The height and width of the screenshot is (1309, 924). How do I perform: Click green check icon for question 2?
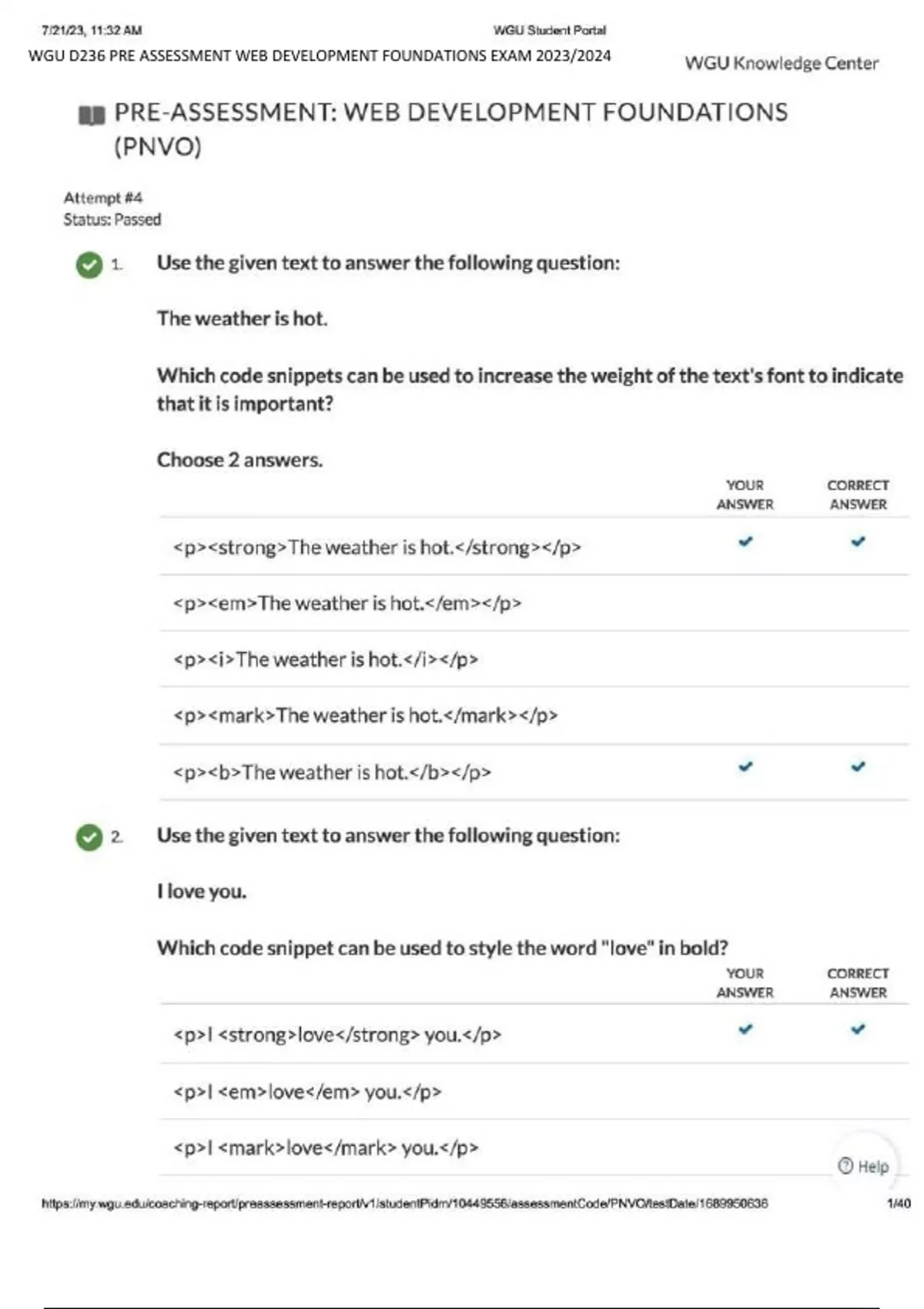click(x=89, y=837)
